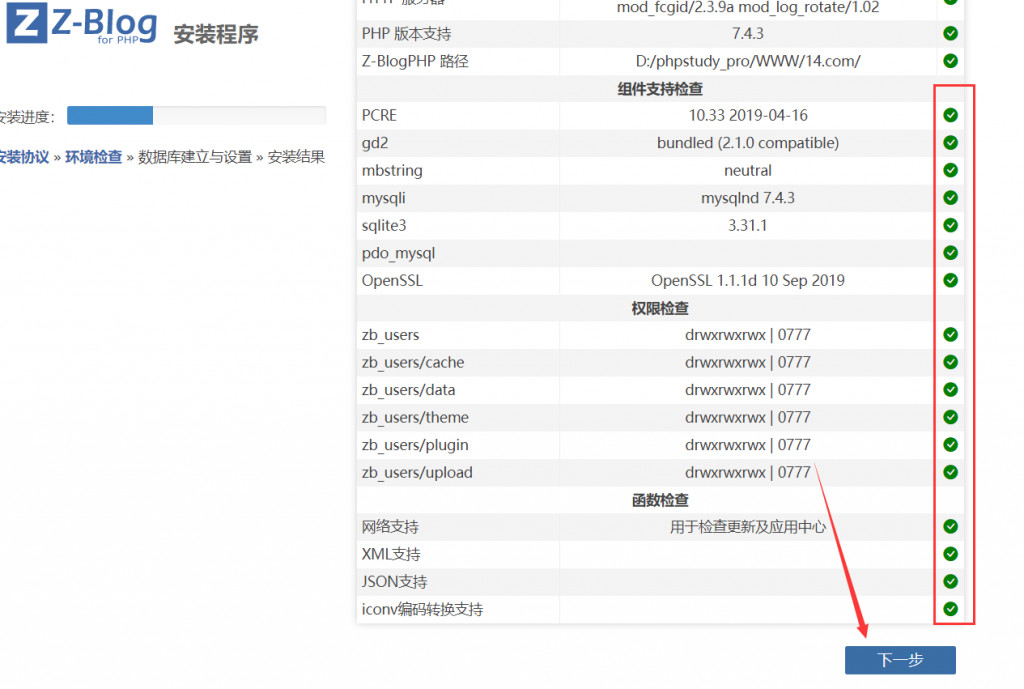
Task: Click green check icon for XML支持
Action: (x=950, y=554)
